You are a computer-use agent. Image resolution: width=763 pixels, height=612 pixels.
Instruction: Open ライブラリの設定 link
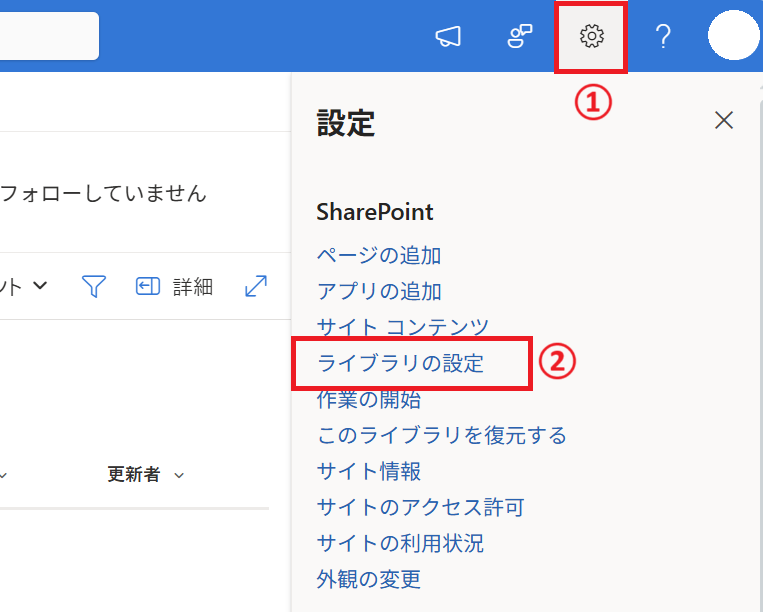click(x=400, y=363)
